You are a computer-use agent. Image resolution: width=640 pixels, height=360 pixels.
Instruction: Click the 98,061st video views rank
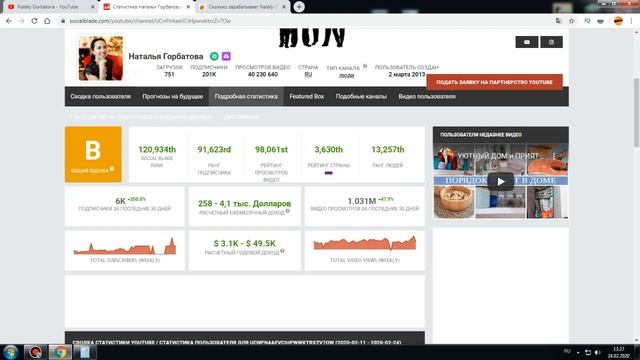(x=271, y=150)
